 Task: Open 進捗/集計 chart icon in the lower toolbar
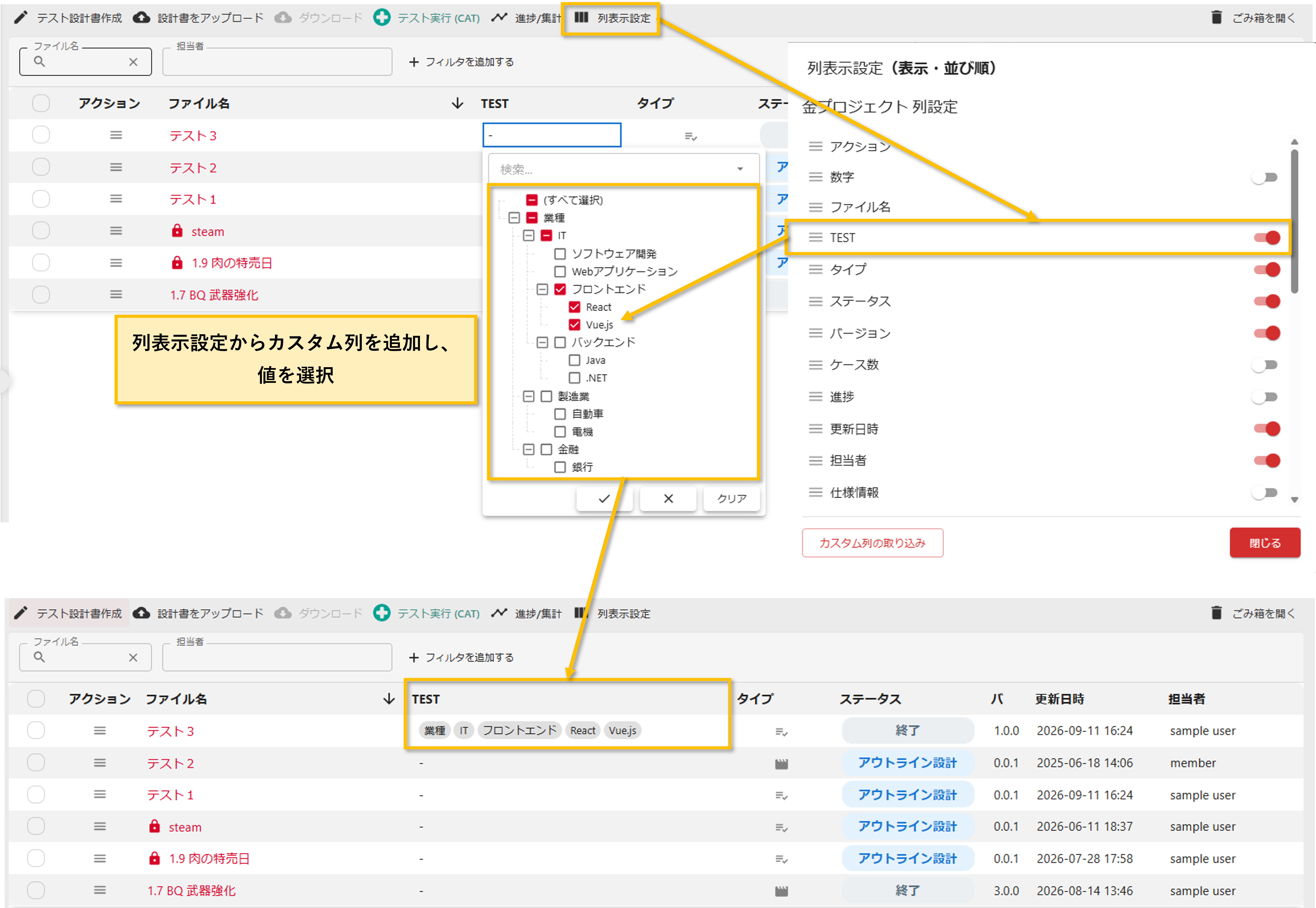(499, 613)
